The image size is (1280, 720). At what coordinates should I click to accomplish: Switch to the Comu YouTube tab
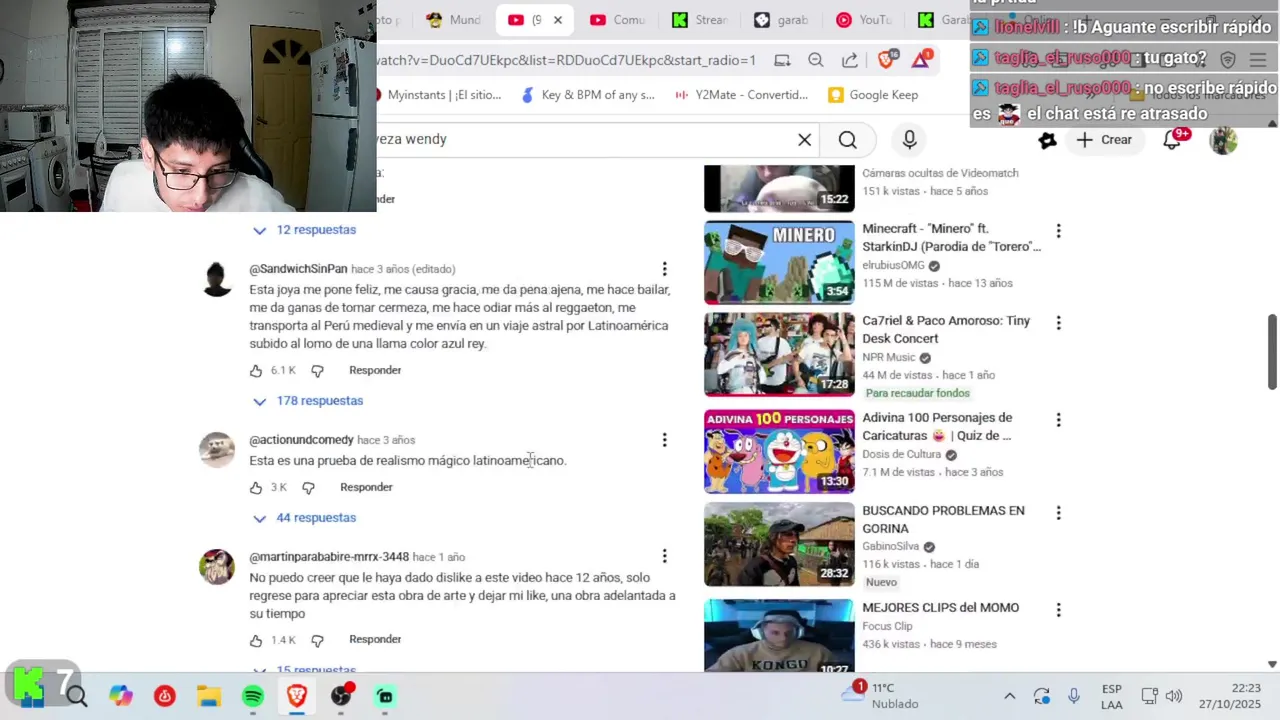coord(618,20)
